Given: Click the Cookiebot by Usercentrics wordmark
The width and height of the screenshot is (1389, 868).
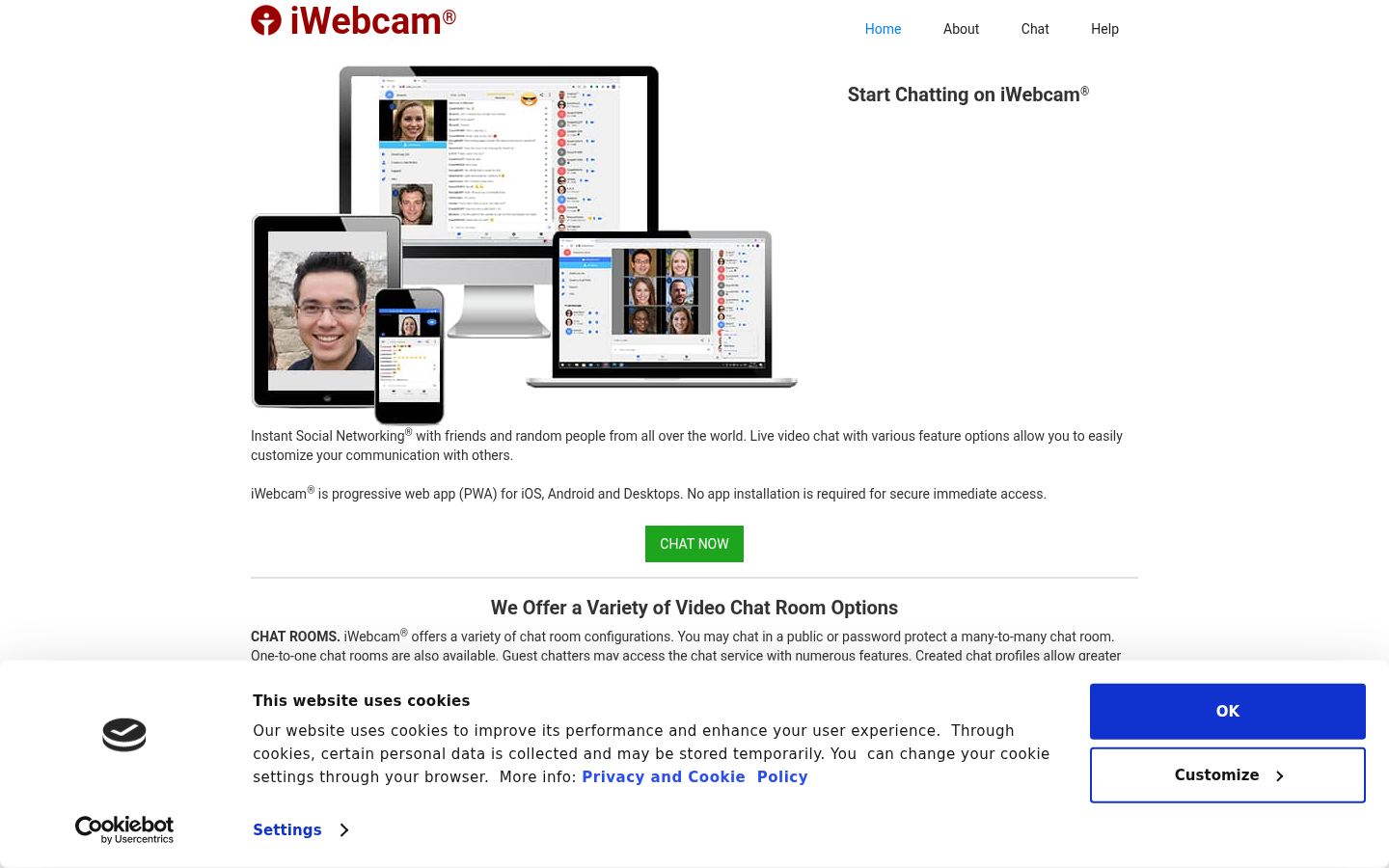Looking at the screenshot, I should 124,829.
